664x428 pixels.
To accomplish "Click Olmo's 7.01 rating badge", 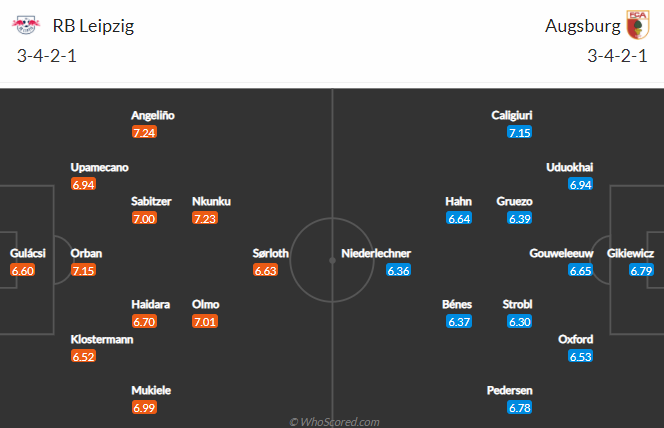I will click(x=205, y=322).
